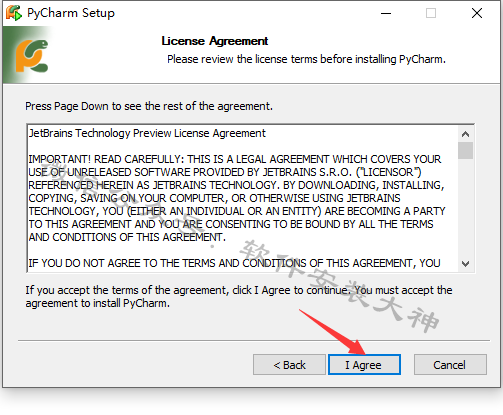Viewport: 503px width, 415px height.
Task: Click the Please review the license terms subtitle
Action: click(306, 59)
